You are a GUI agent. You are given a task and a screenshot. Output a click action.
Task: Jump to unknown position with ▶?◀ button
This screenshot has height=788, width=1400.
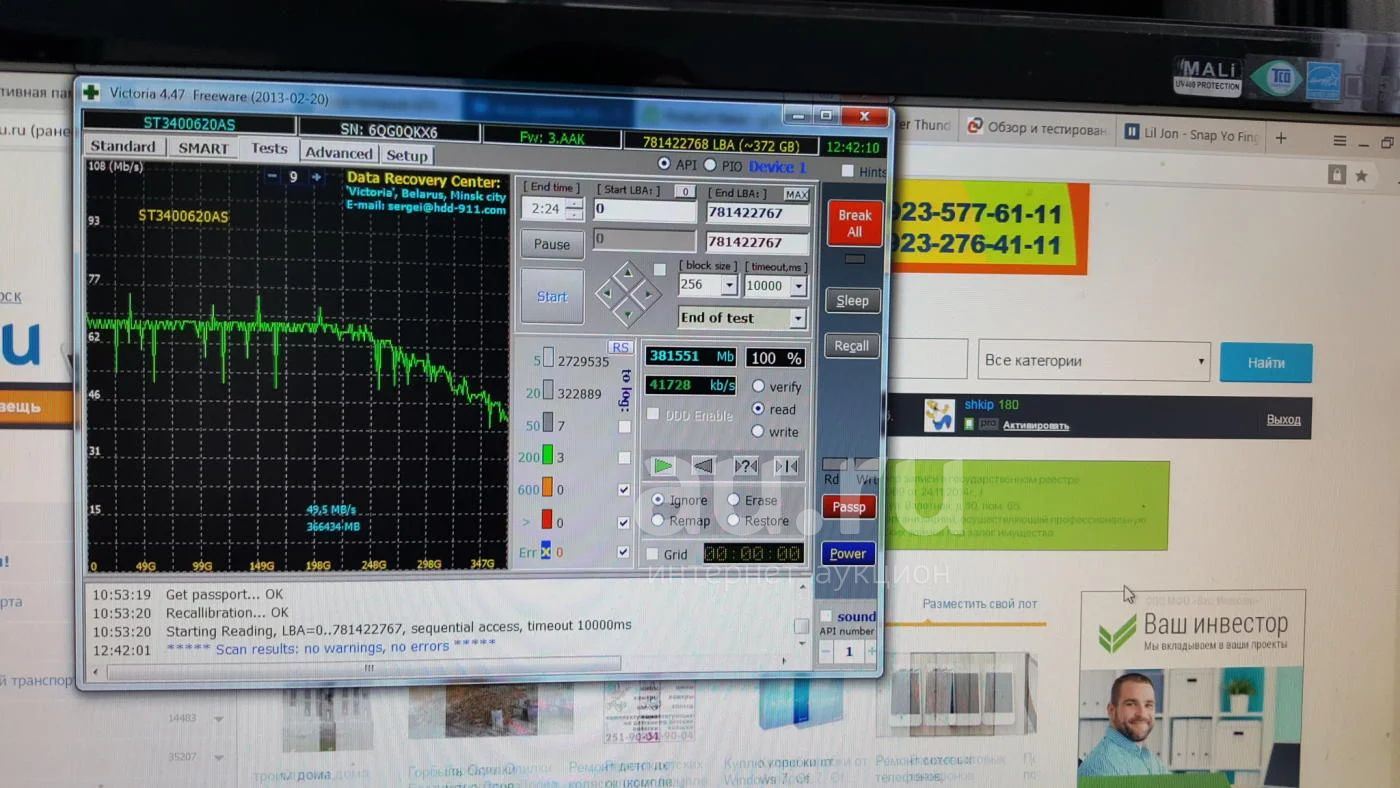(x=745, y=466)
